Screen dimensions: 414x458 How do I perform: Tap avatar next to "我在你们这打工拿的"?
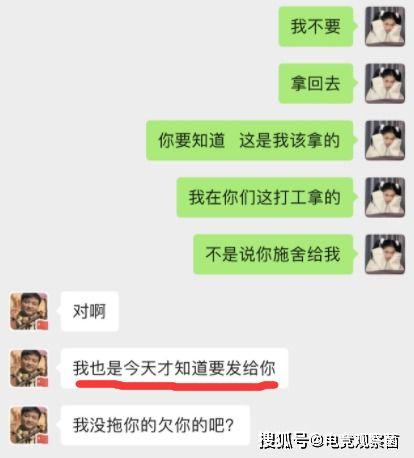pos(385,197)
